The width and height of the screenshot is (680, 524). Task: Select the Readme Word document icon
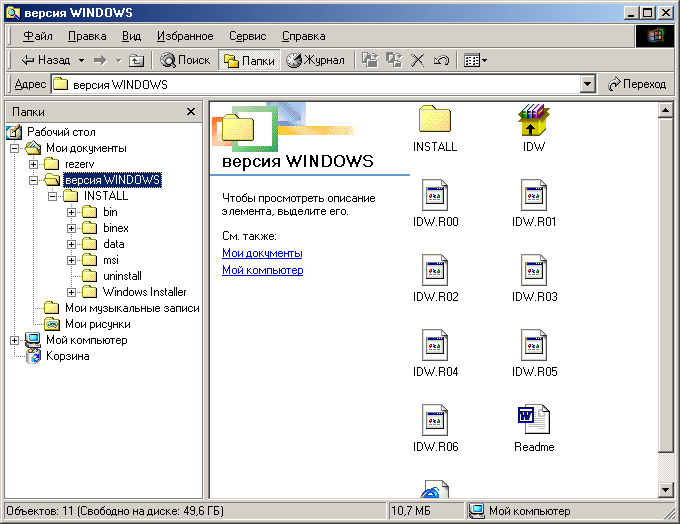tap(533, 419)
